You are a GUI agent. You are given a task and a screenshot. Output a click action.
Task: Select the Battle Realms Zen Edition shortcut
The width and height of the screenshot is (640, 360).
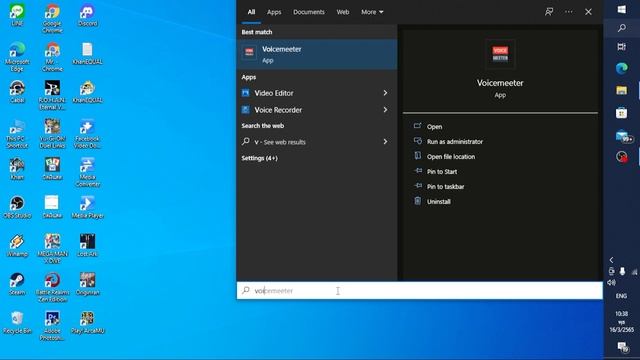coord(52,287)
